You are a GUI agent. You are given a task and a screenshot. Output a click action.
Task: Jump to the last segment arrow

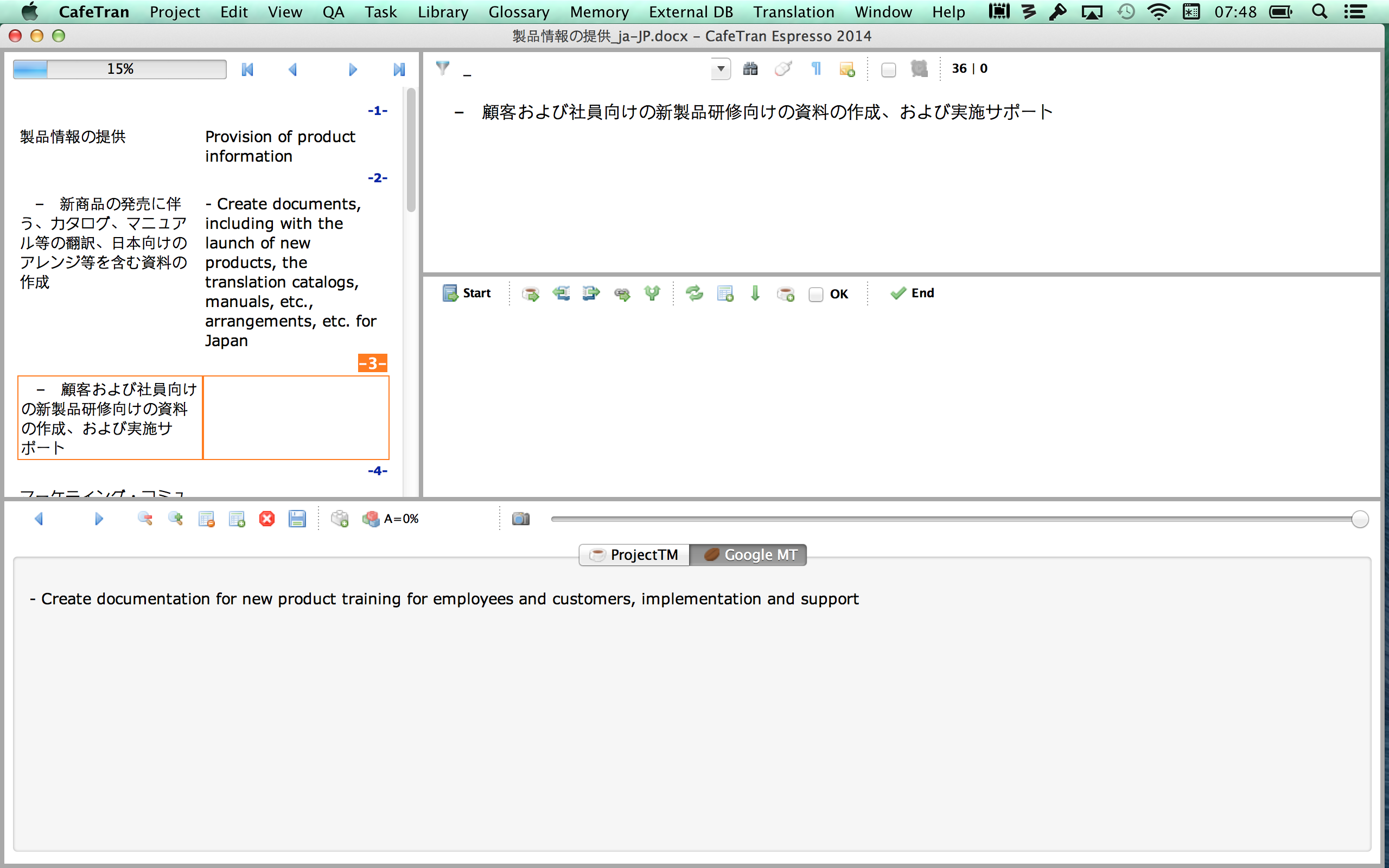pyautogui.click(x=399, y=69)
